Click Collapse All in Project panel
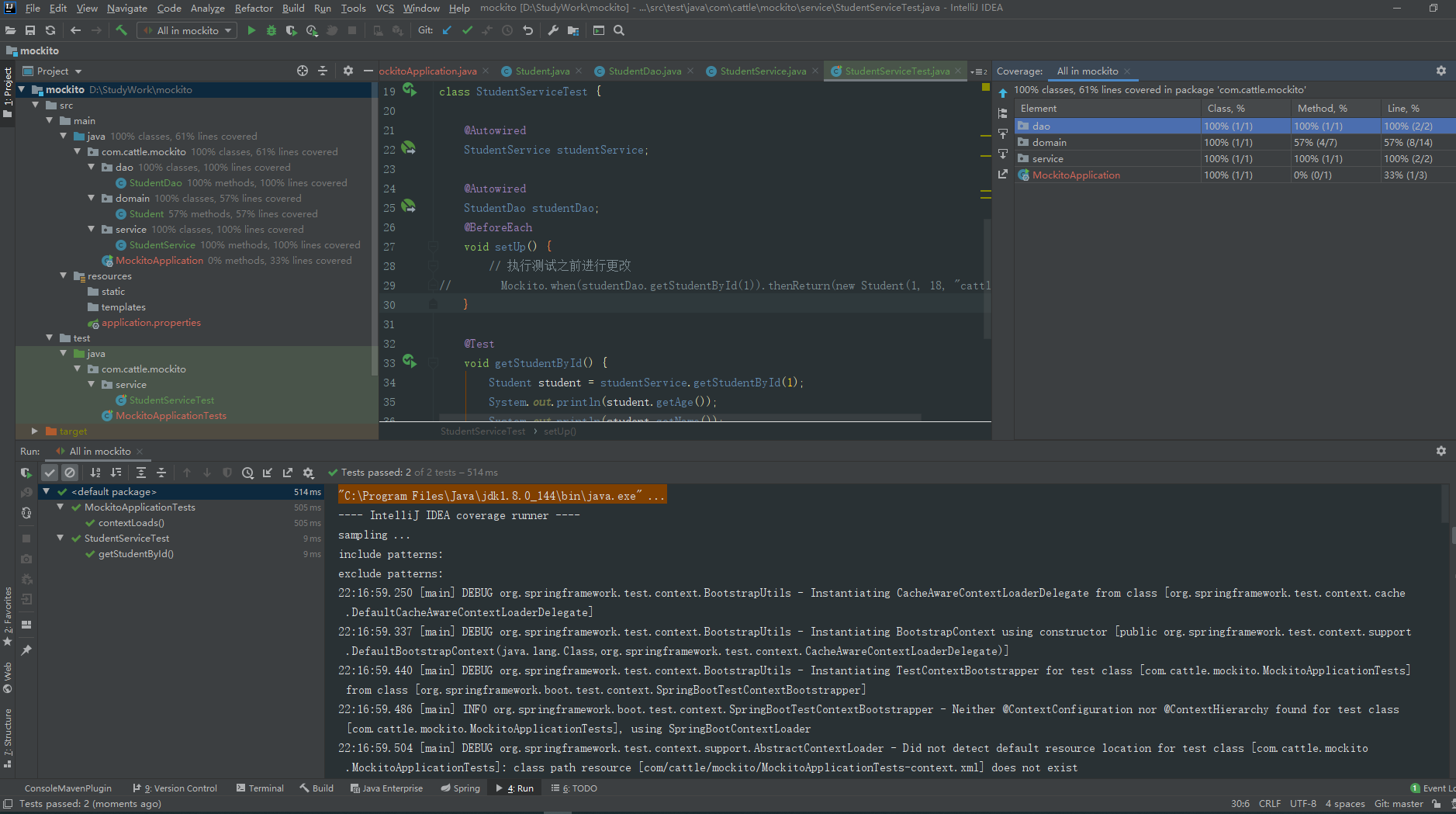The width and height of the screenshot is (1456, 814). coord(323,71)
